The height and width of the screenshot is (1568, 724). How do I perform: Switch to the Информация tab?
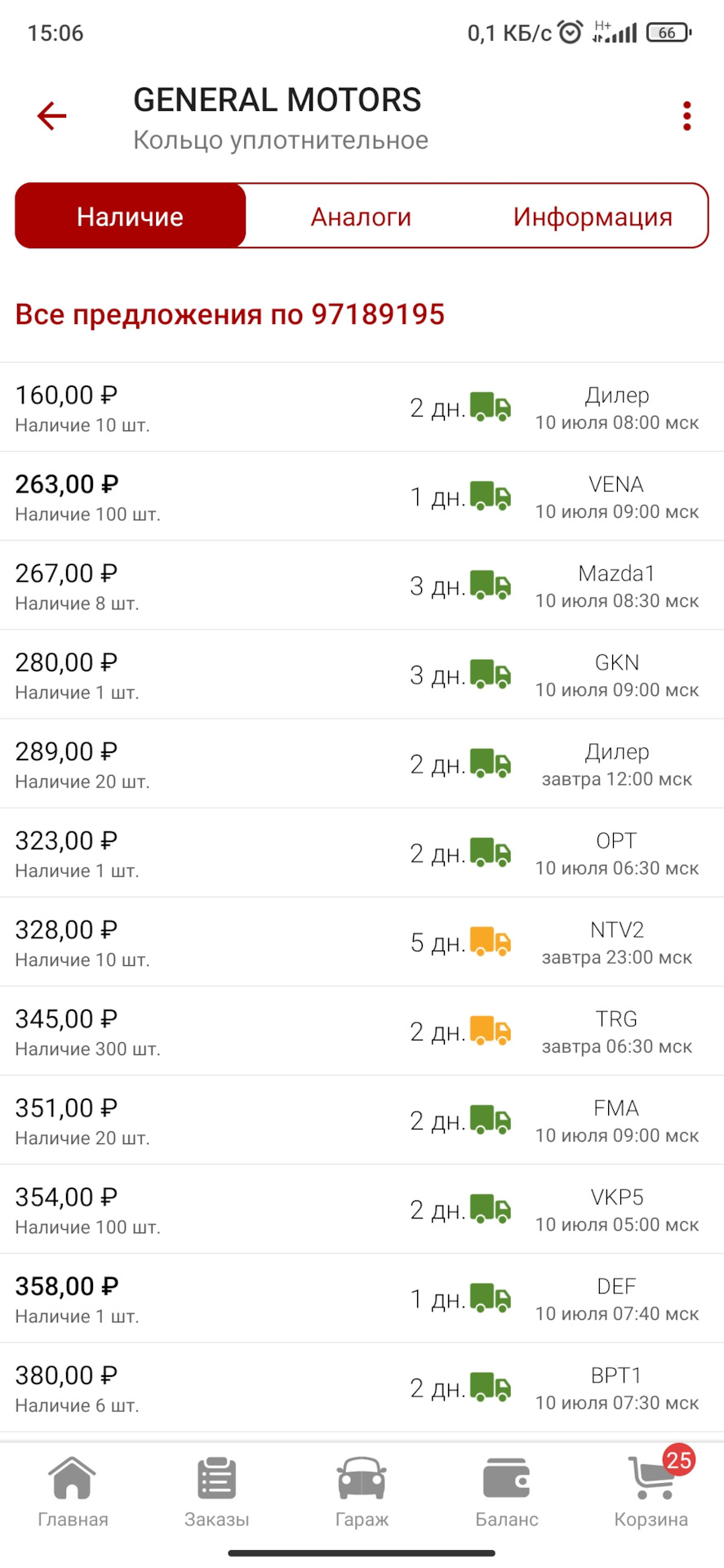pyautogui.click(x=593, y=216)
